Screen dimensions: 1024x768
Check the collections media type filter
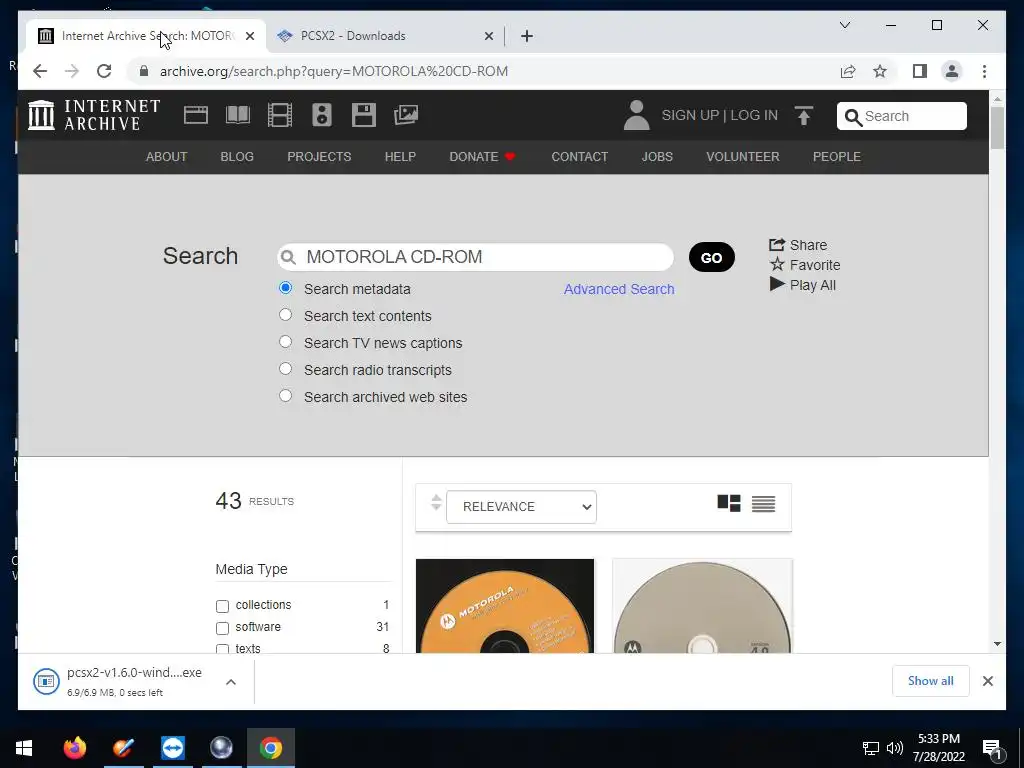click(222, 606)
